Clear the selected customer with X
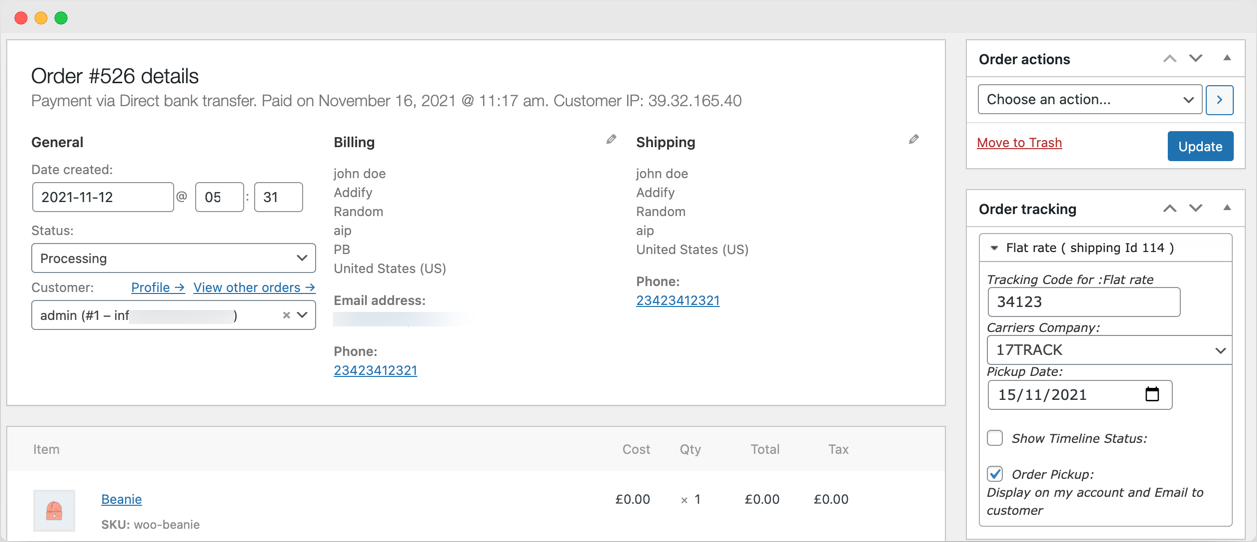This screenshot has width=1257, height=542. (286, 315)
